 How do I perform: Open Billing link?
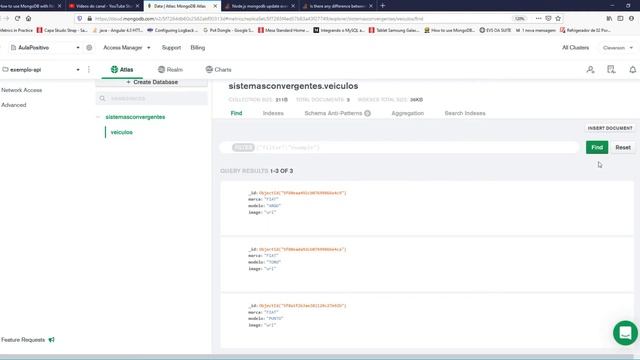198,48
